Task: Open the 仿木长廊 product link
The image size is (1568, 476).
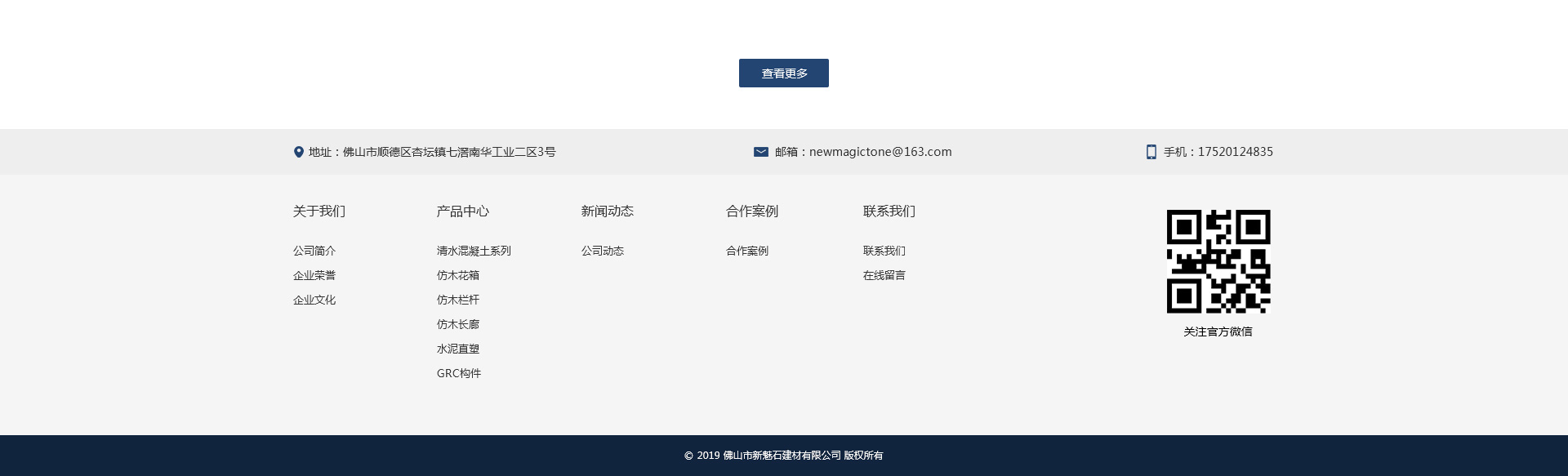Action: [x=458, y=324]
